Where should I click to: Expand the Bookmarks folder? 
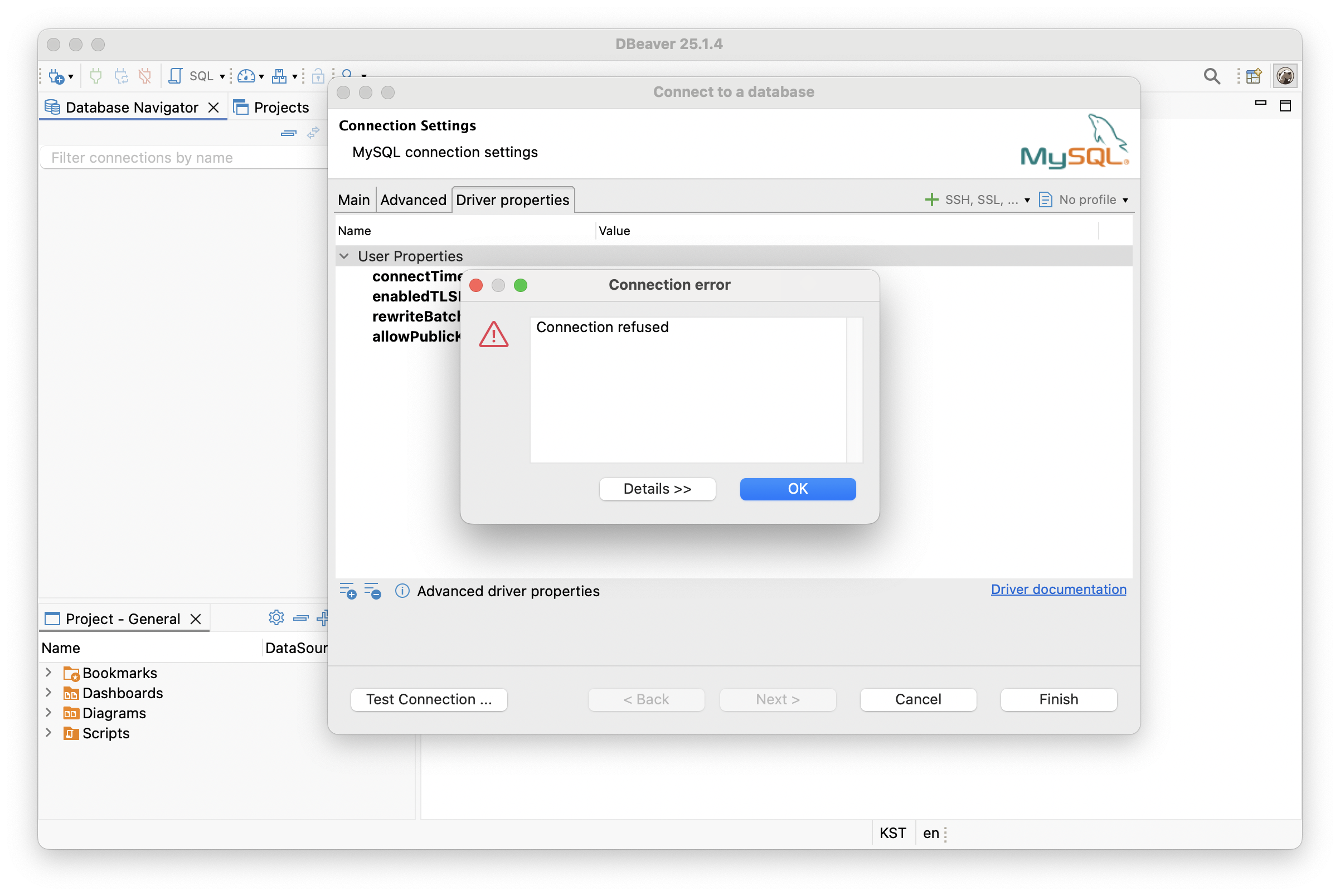49,673
